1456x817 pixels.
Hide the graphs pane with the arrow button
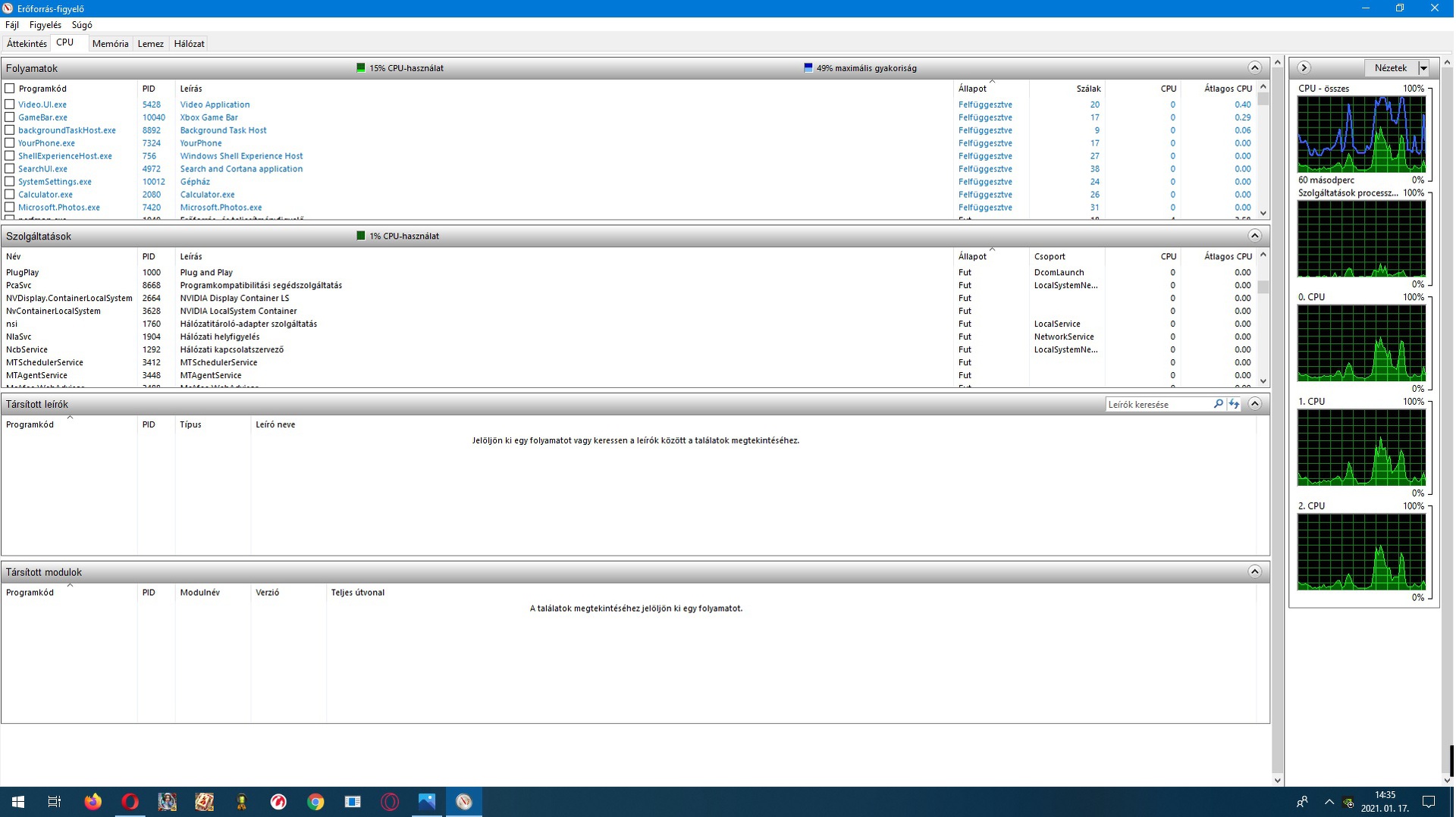click(1304, 68)
